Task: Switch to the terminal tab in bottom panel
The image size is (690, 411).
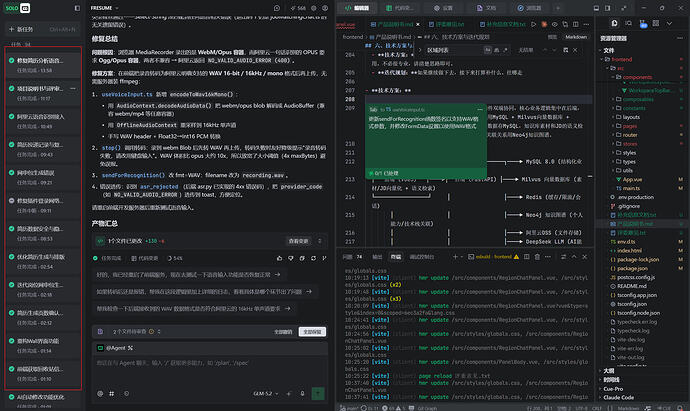Action: [396, 257]
